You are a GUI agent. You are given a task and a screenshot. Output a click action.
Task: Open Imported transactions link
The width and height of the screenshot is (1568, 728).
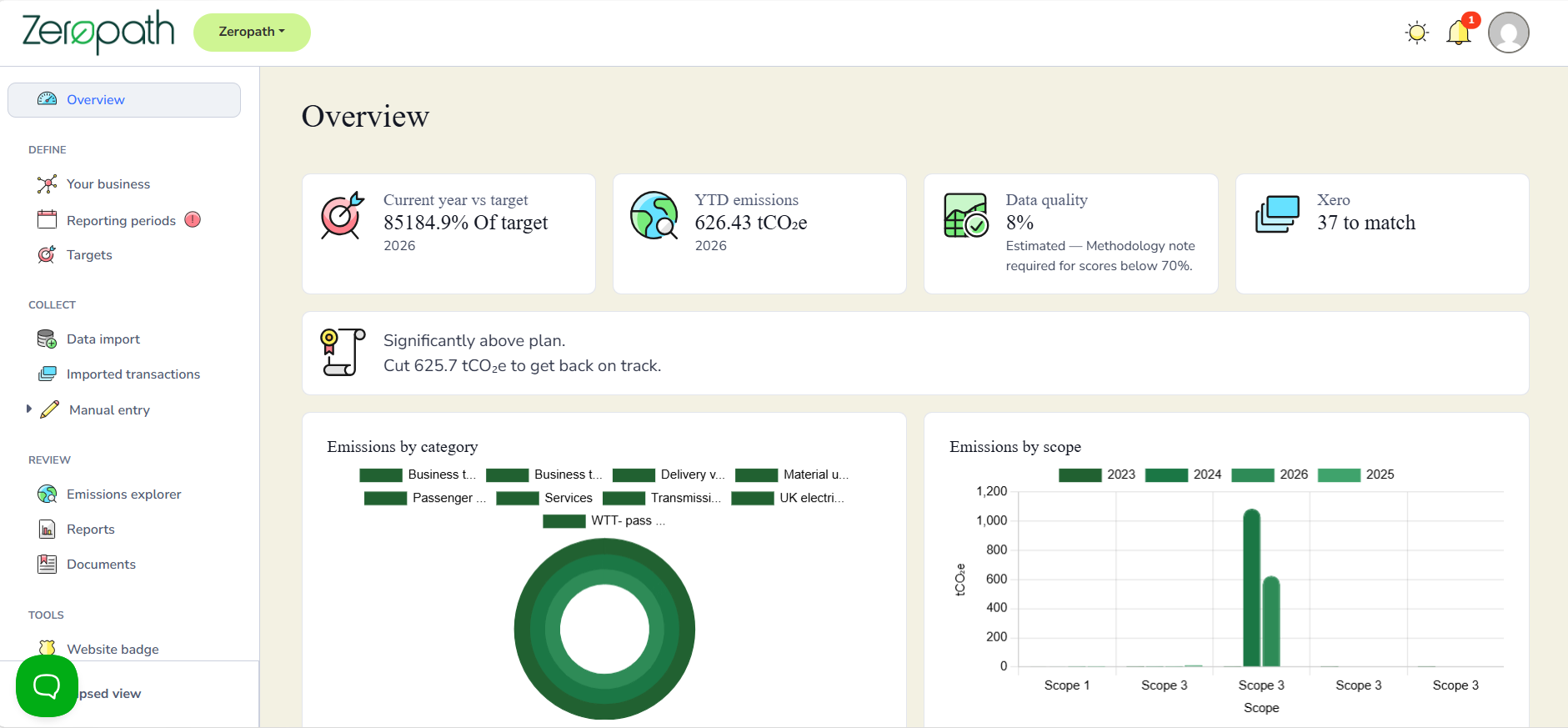click(x=133, y=374)
